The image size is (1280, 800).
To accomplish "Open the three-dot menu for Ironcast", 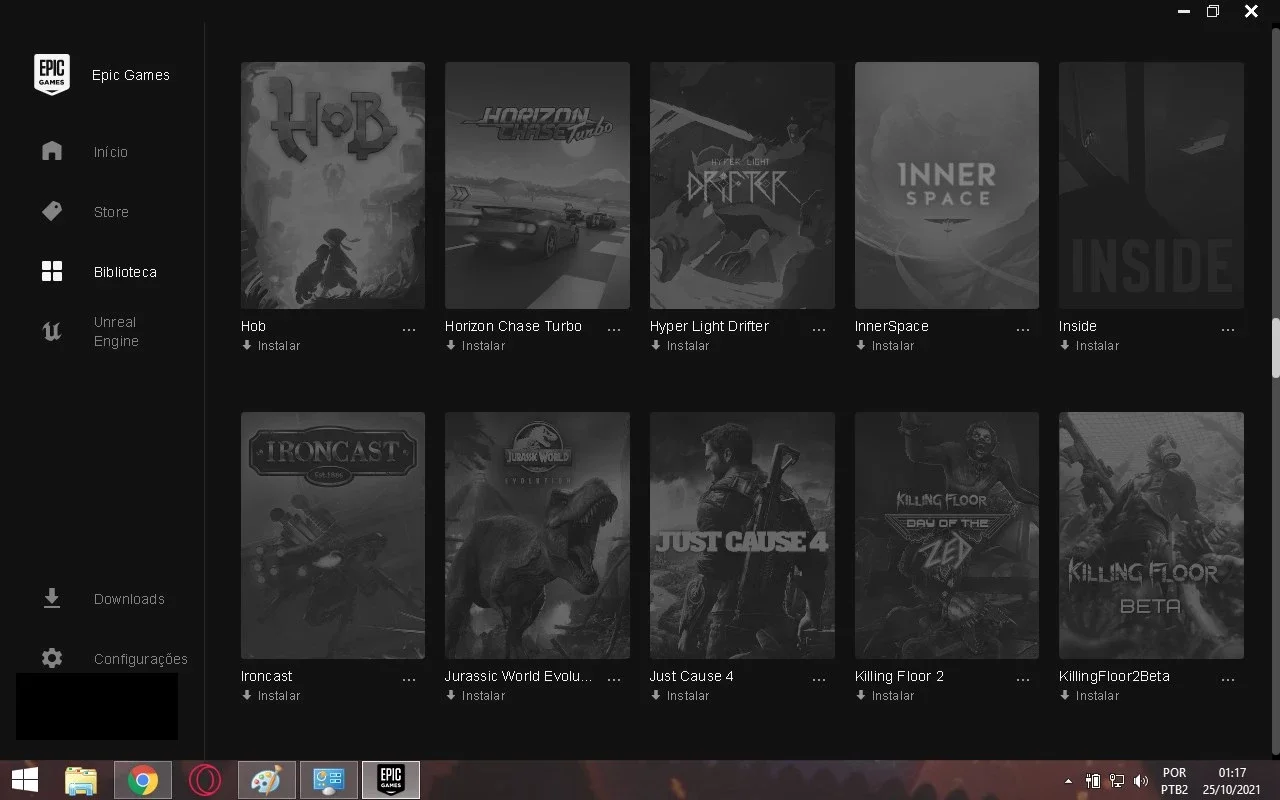I will click(x=409, y=679).
